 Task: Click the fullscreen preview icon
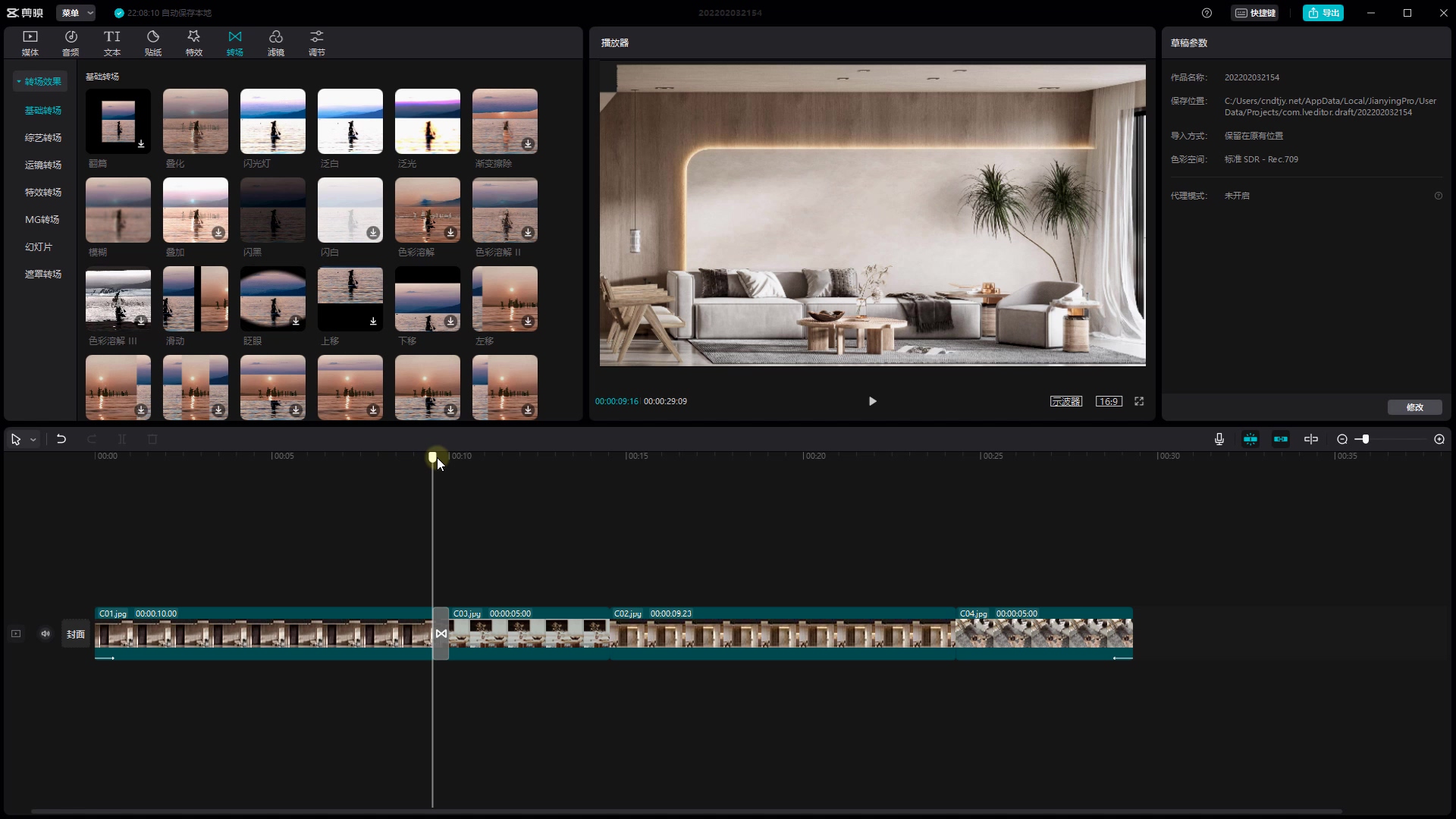(x=1139, y=401)
